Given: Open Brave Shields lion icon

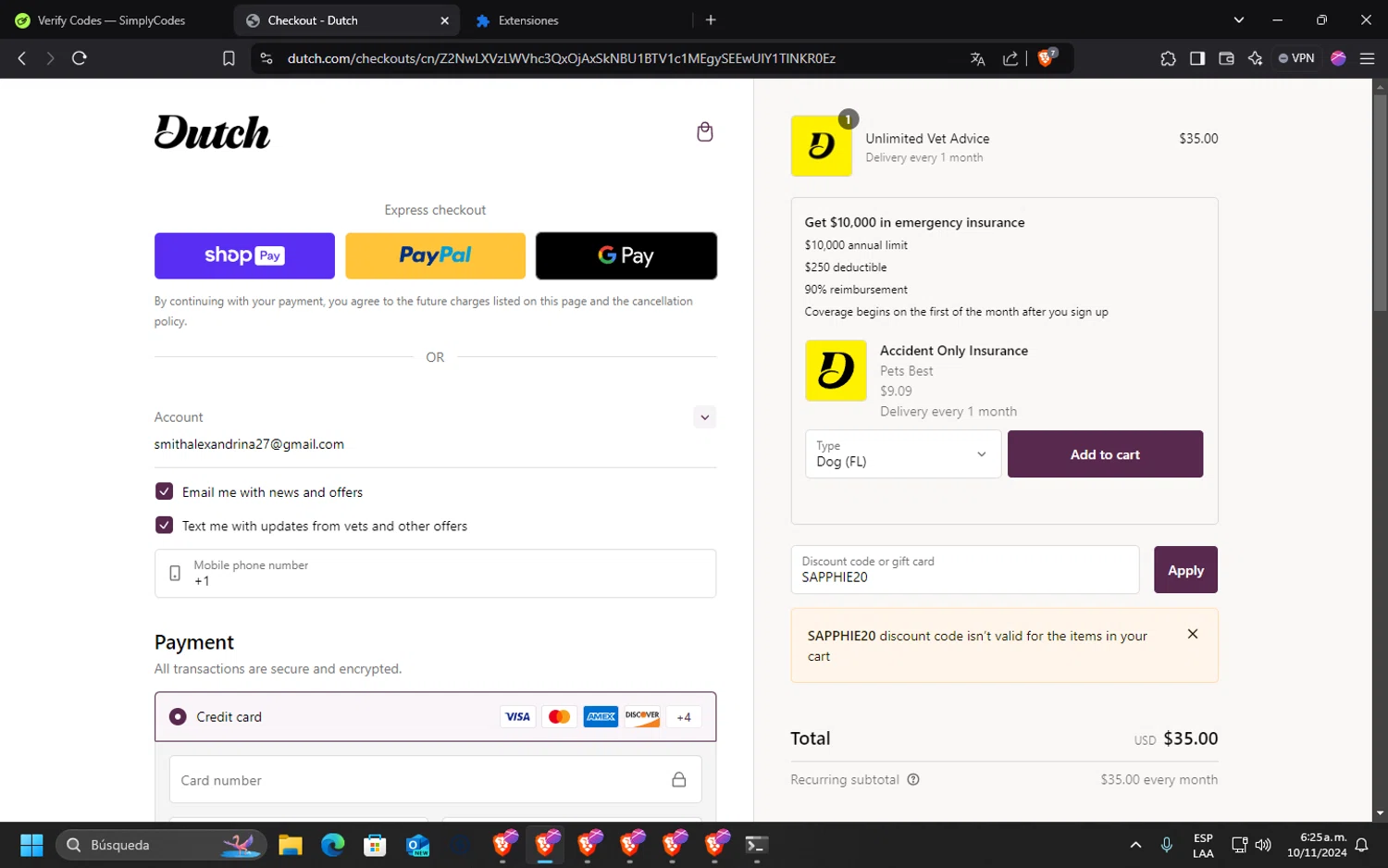Looking at the screenshot, I should [x=1047, y=57].
